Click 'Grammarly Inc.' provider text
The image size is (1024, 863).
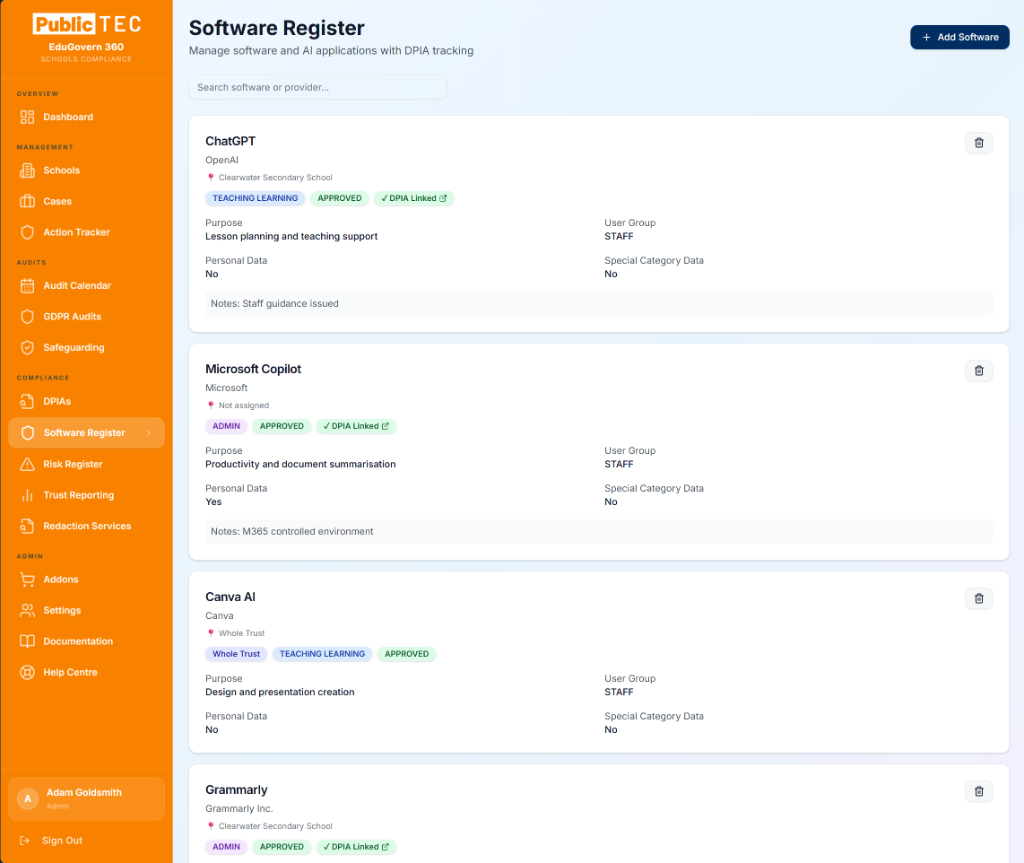[239, 809]
